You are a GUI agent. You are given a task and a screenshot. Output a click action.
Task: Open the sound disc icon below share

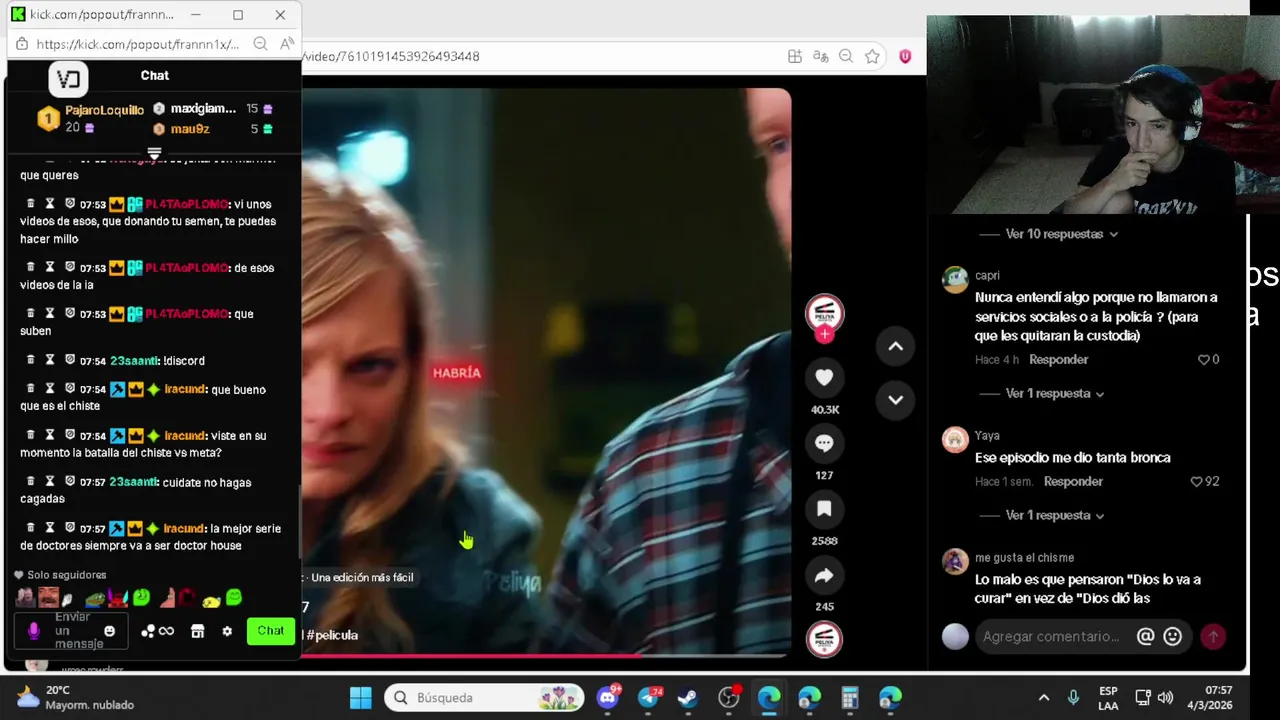click(x=825, y=640)
